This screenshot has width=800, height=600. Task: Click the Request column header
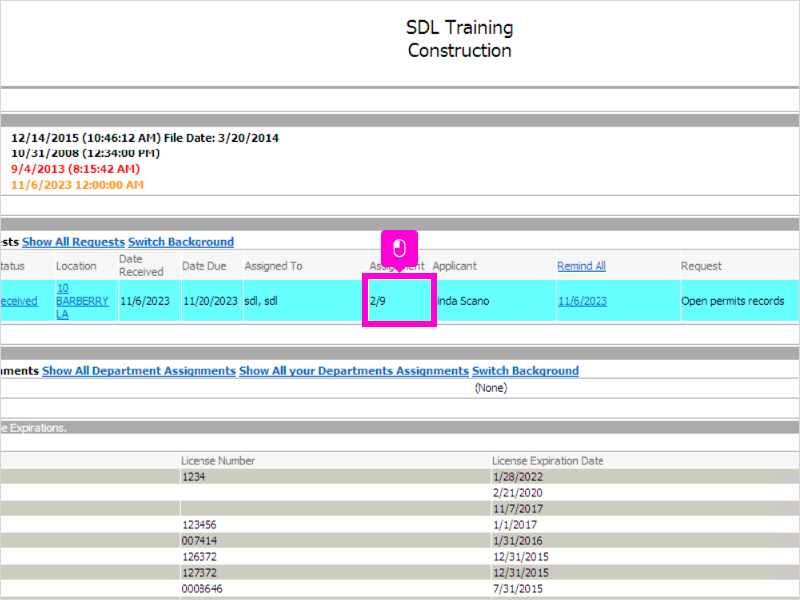pyautogui.click(x=701, y=266)
